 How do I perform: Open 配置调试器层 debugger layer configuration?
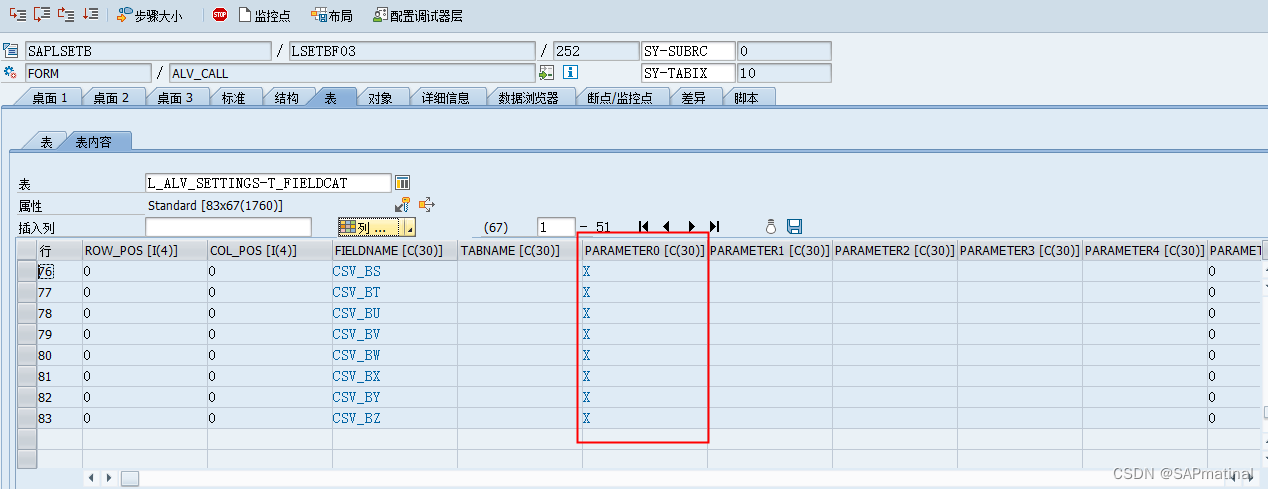tap(418, 15)
